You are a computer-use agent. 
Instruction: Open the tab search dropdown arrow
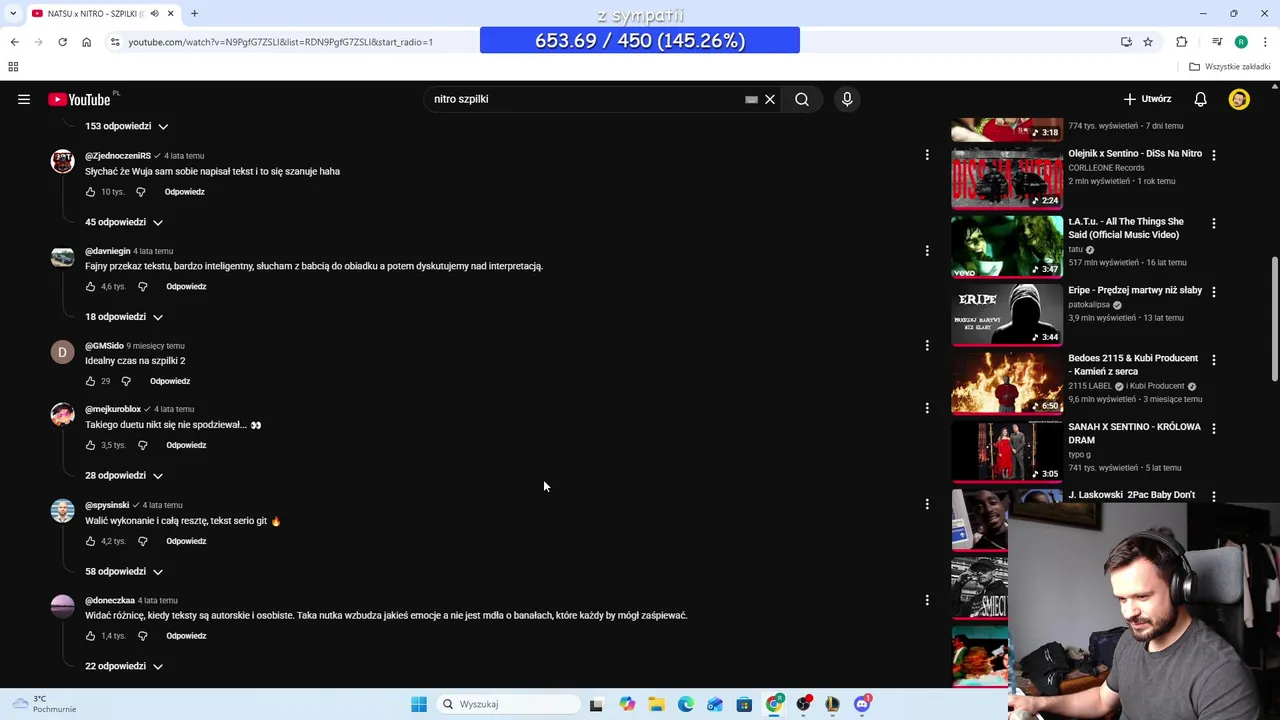pyautogui.click(x=12, y=13)
